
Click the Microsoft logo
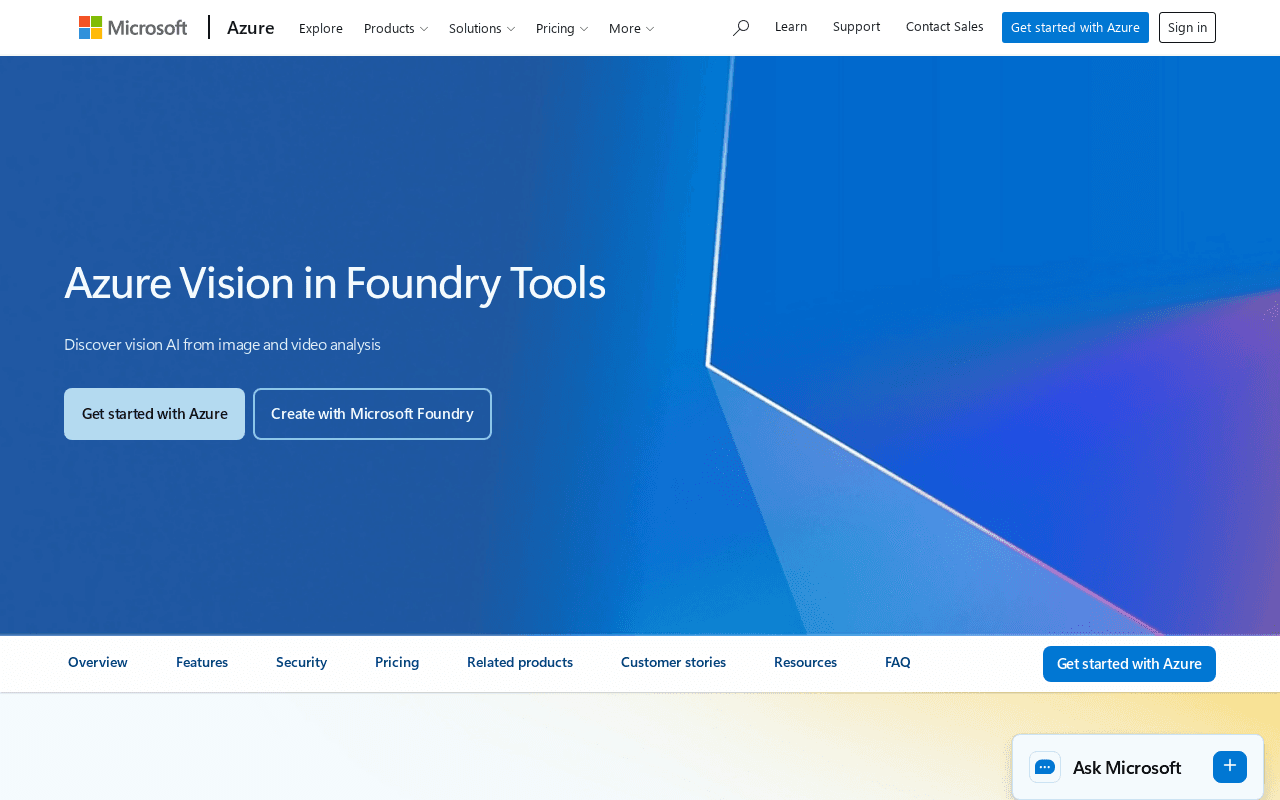(133, 28)
